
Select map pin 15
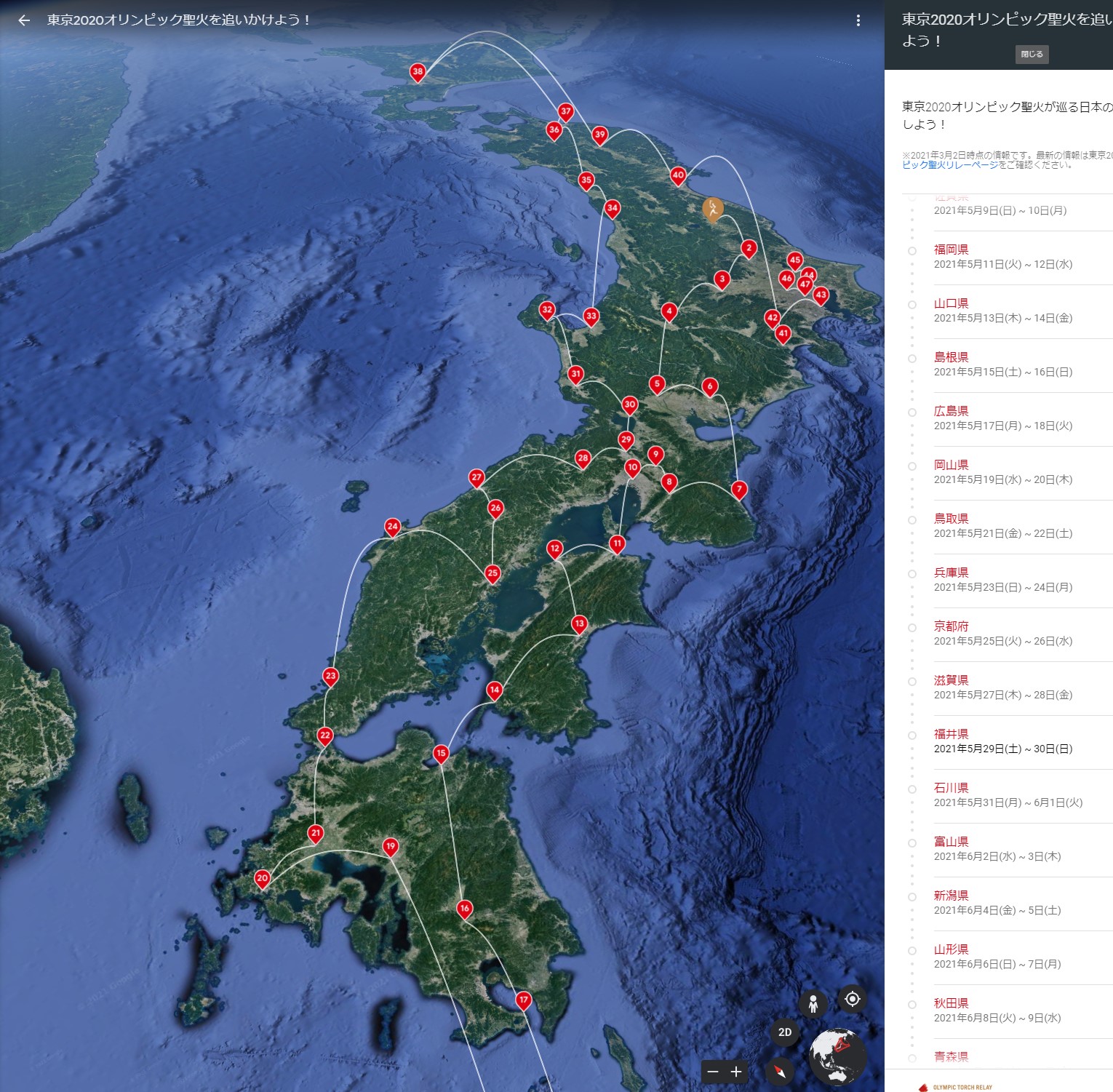441,754
